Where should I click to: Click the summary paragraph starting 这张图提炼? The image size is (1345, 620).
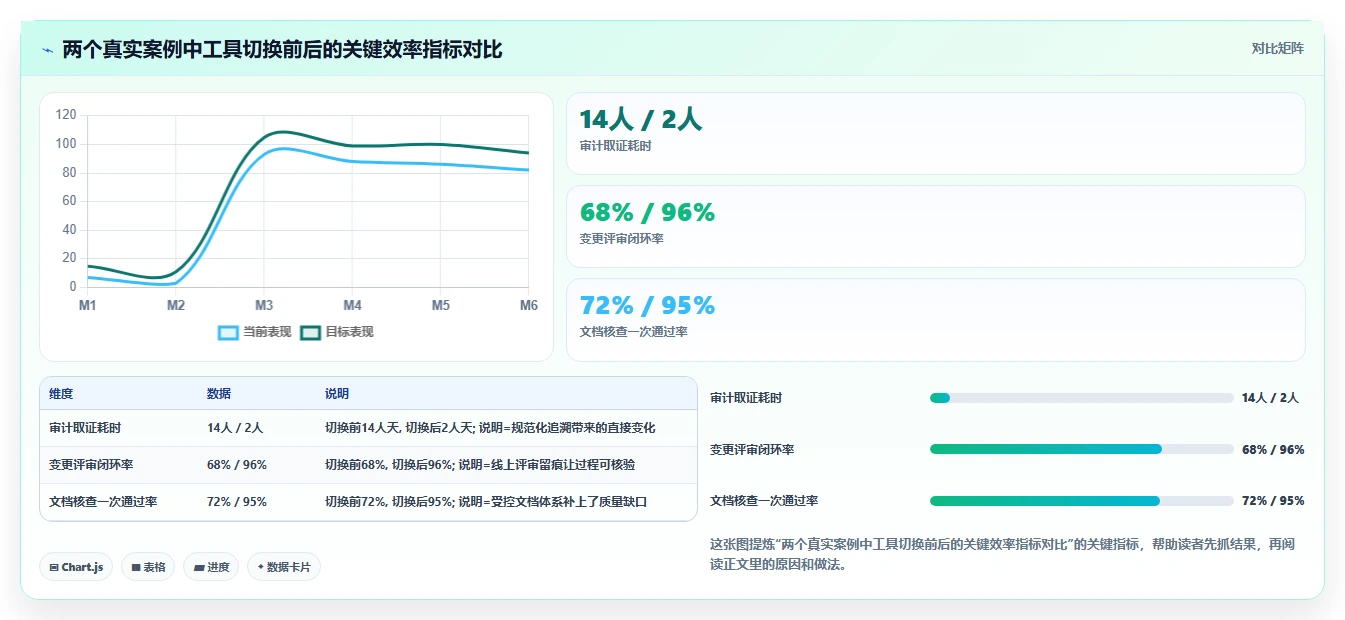coord(1002,554)
